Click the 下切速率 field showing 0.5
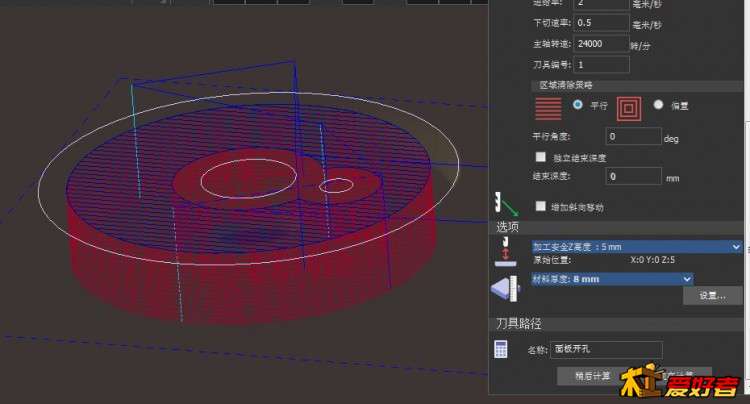 (601, 23)
